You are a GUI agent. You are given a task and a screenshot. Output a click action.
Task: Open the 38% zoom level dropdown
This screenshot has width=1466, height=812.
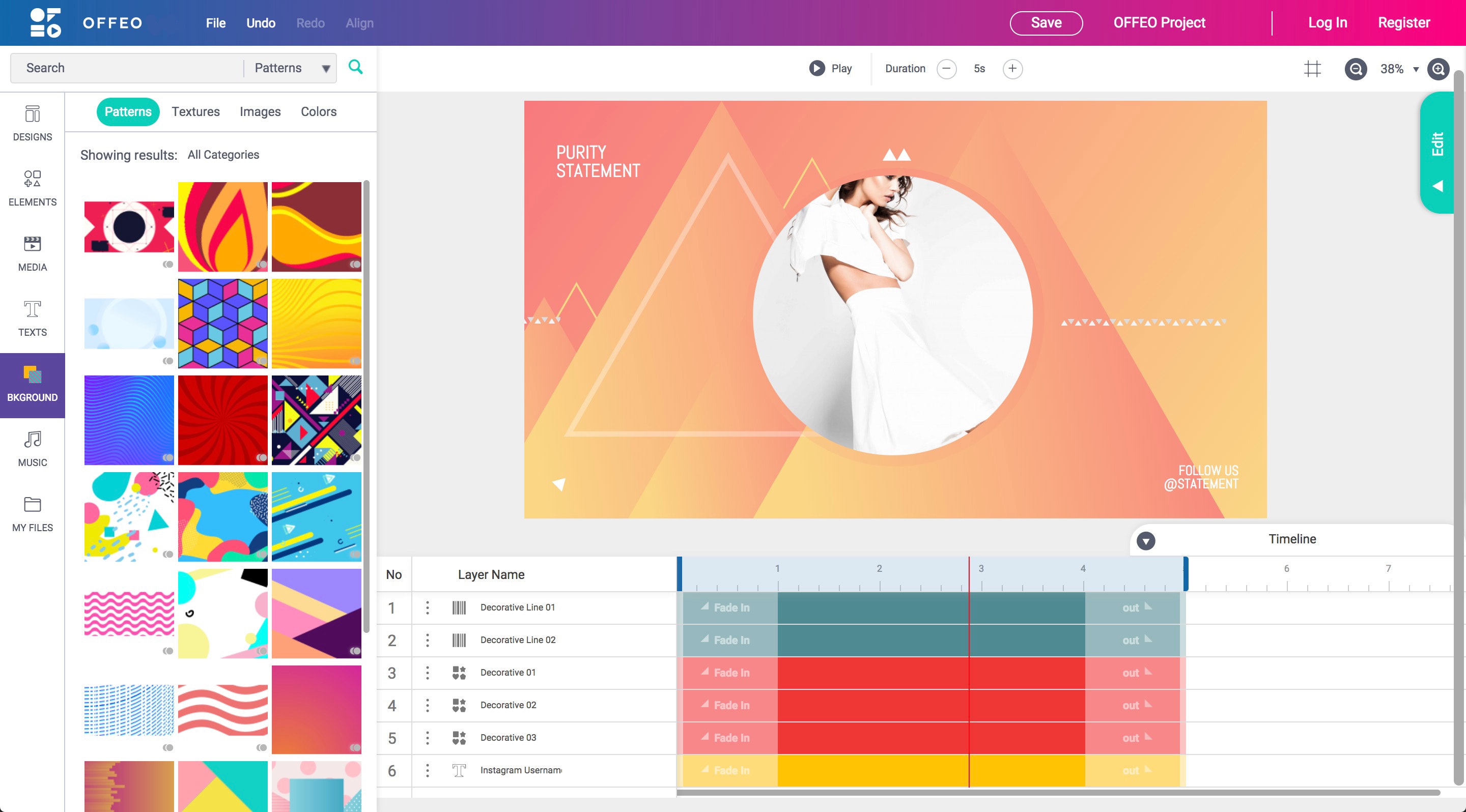[1399, 69]
